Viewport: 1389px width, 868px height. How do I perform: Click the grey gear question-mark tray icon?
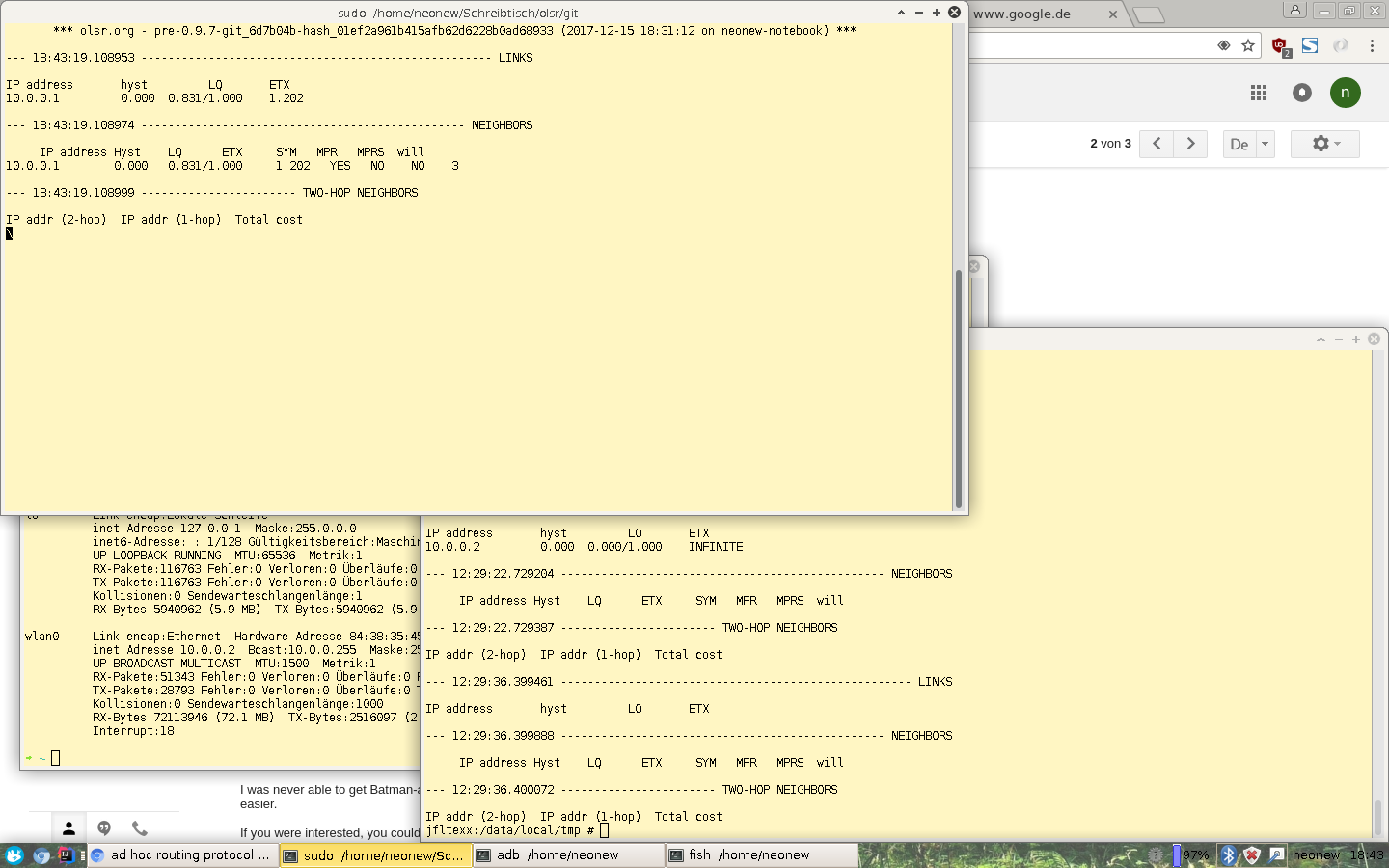(1156, 855)
